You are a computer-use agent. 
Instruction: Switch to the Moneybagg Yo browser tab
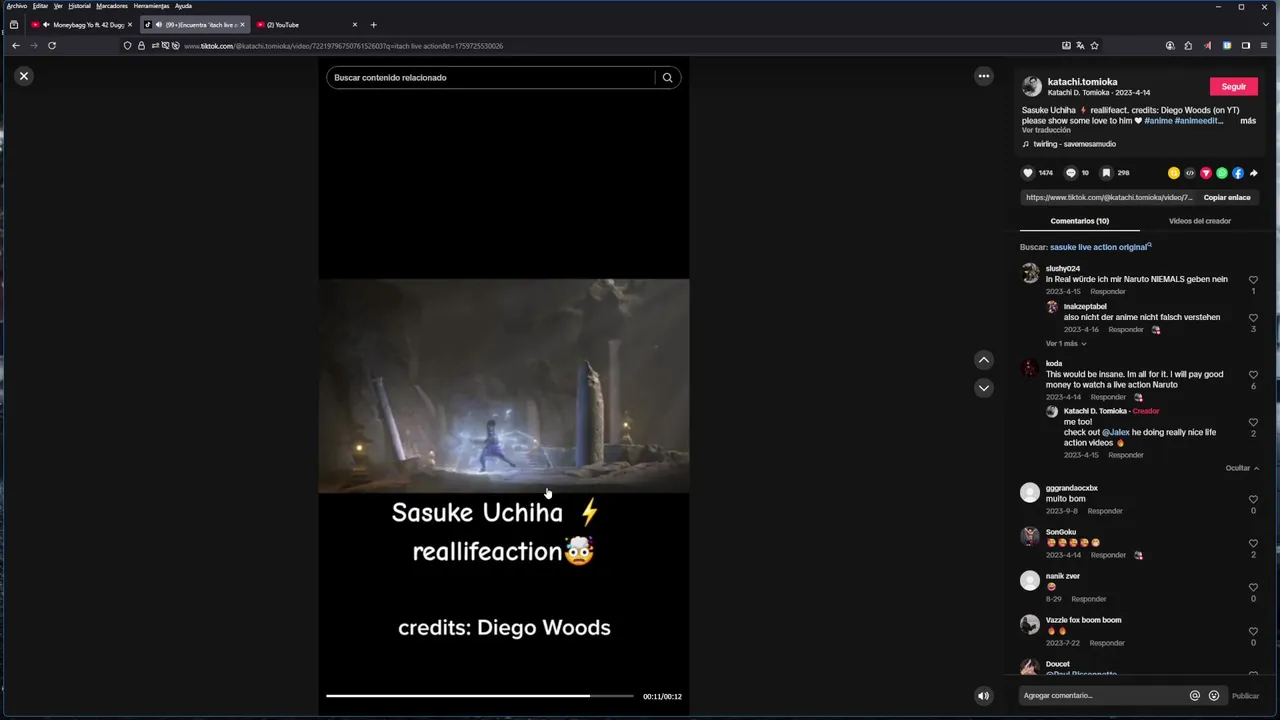[82, 25]
